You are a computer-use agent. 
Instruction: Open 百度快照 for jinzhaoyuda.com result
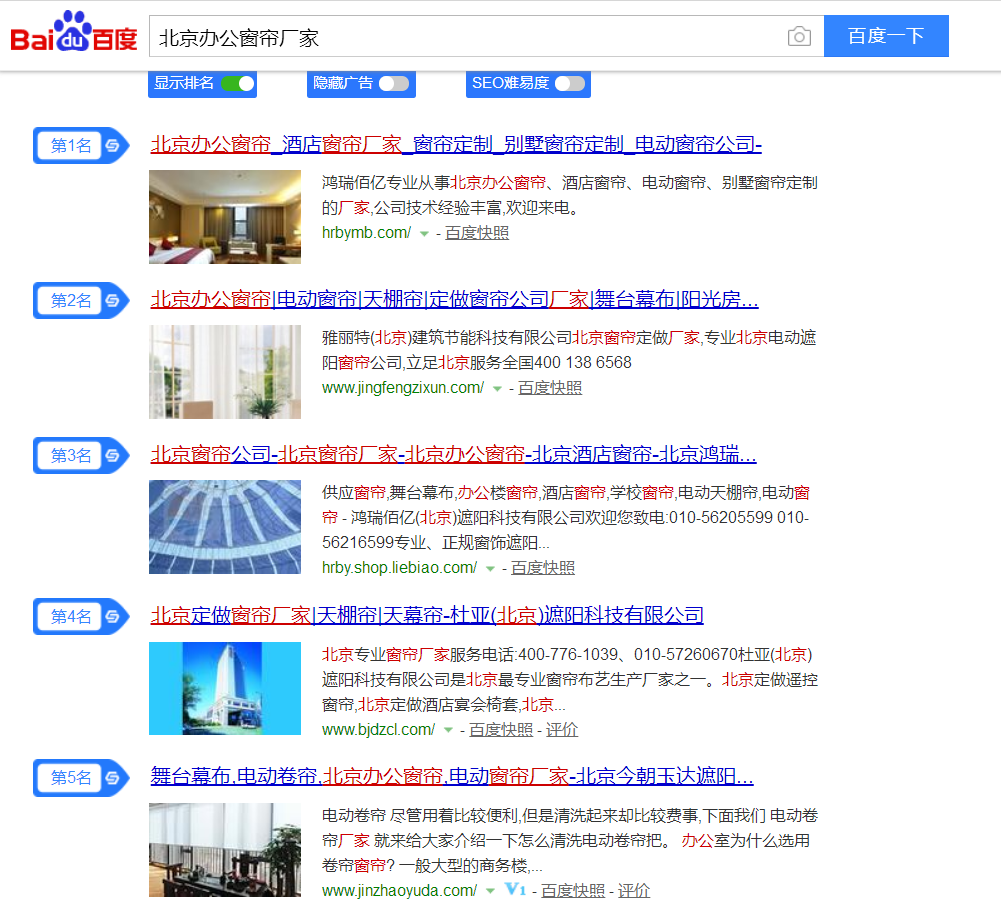(573, 891)
